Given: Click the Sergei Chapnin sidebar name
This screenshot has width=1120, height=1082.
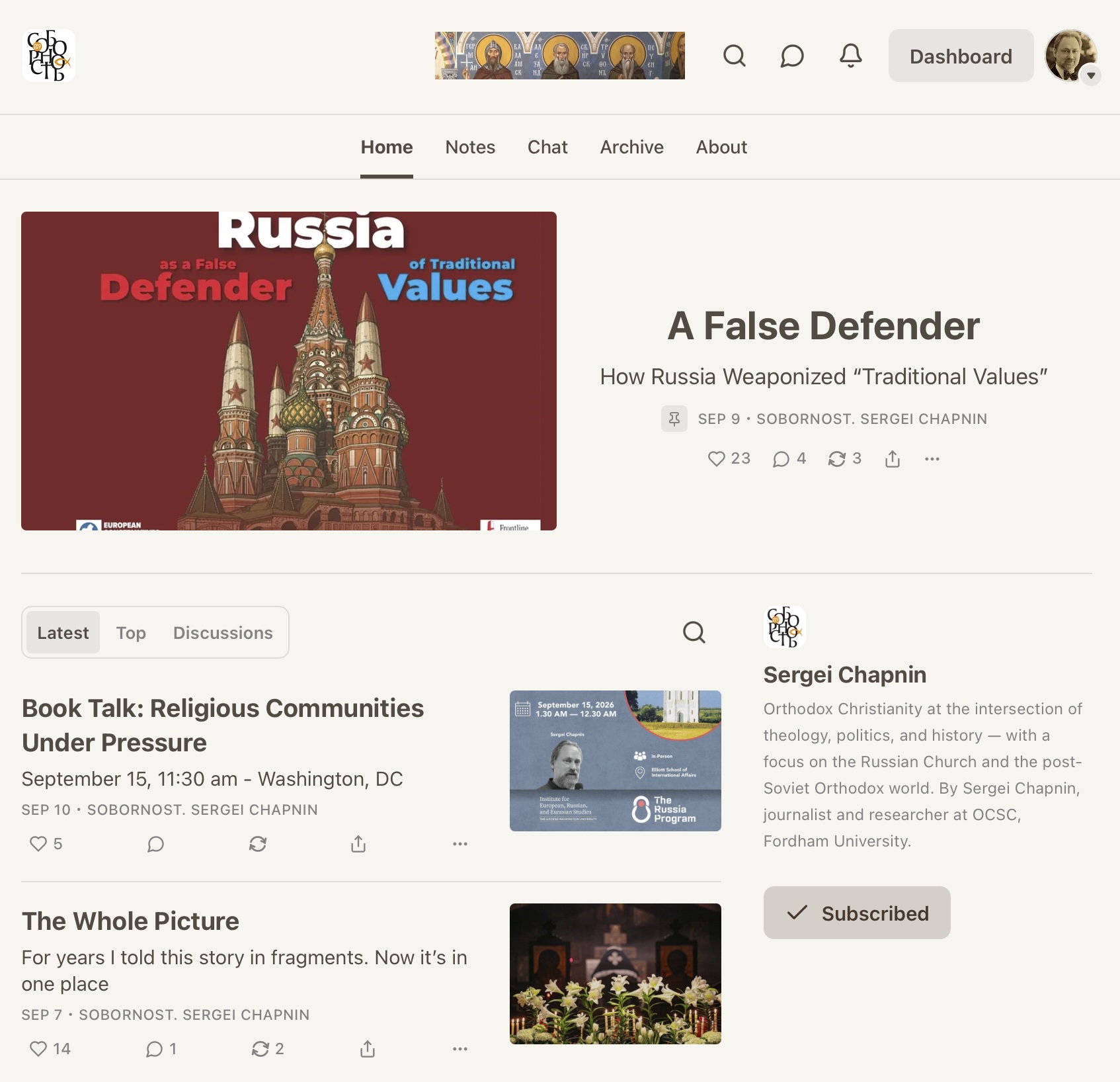Looking at the screenshot, I should pyautogui.click(x=845, y=675).
